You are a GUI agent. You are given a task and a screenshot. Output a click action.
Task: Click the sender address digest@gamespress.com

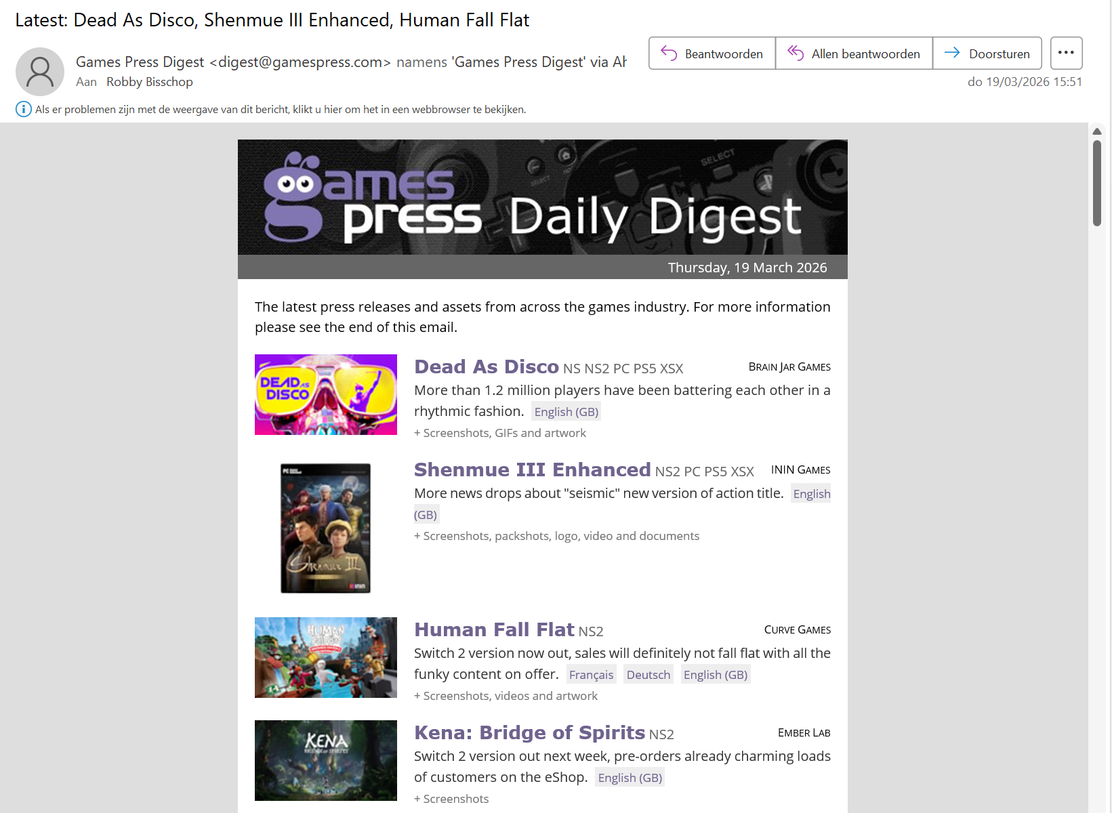[x=300, y=62]
